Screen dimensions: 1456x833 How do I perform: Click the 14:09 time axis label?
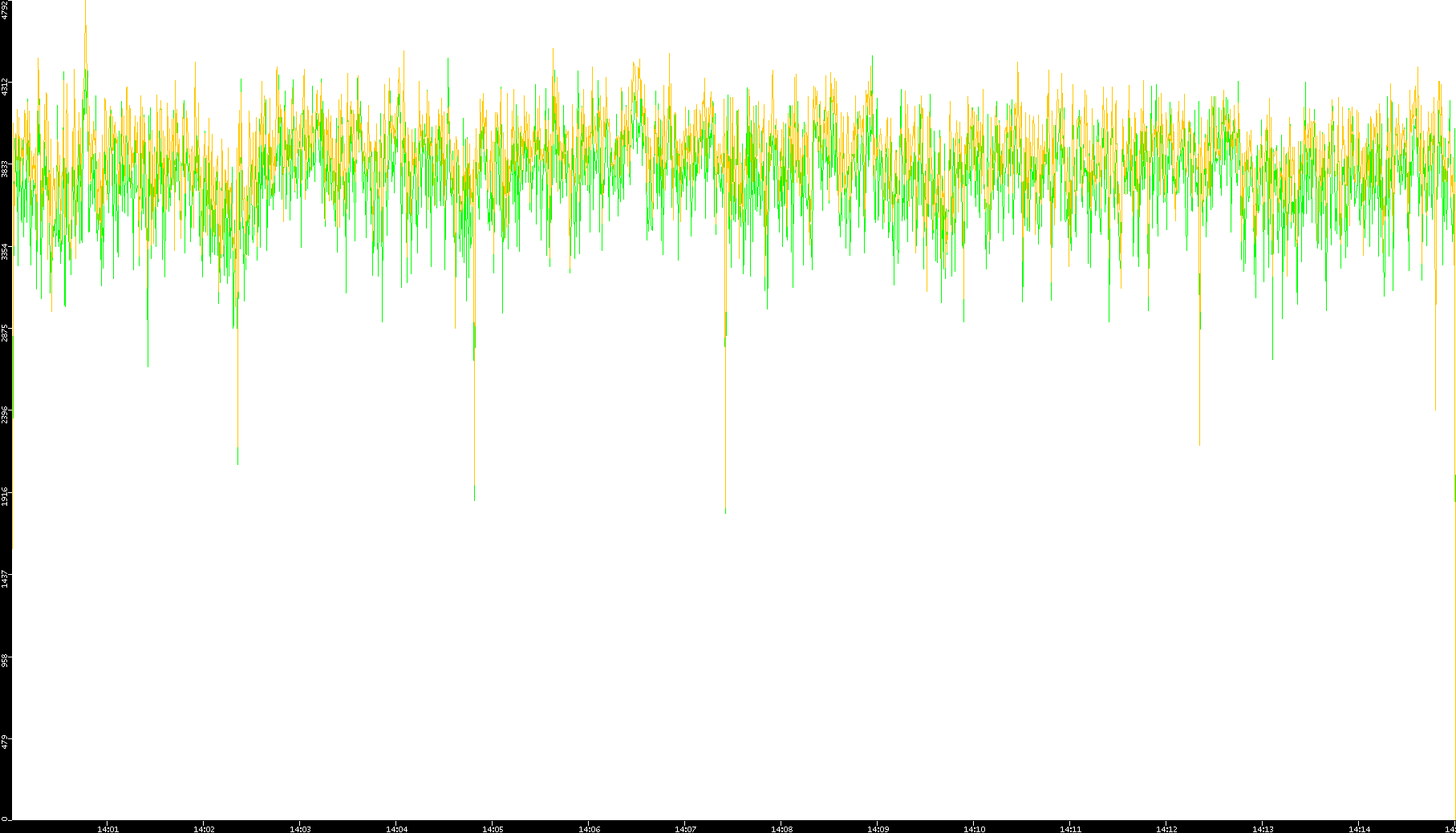878,829
